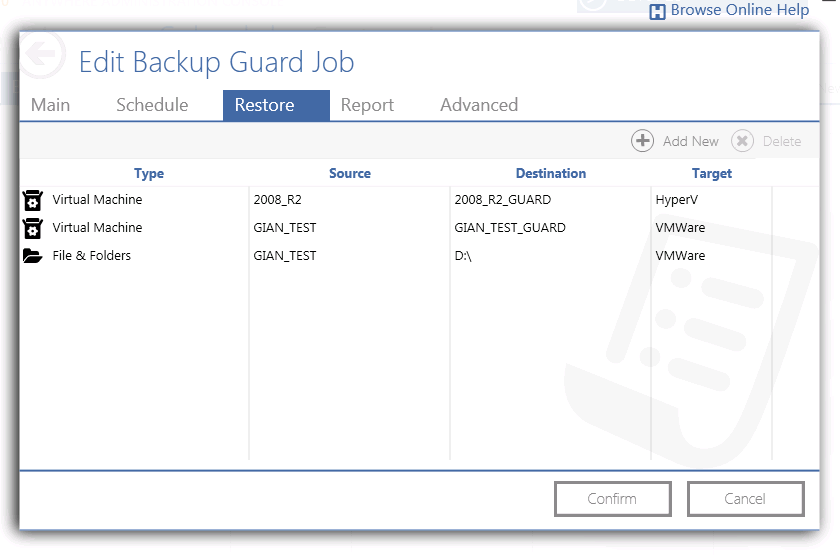Click the VMWare target in the D:\ row
The image size is (840, 555).
click(x=680, y=256)
